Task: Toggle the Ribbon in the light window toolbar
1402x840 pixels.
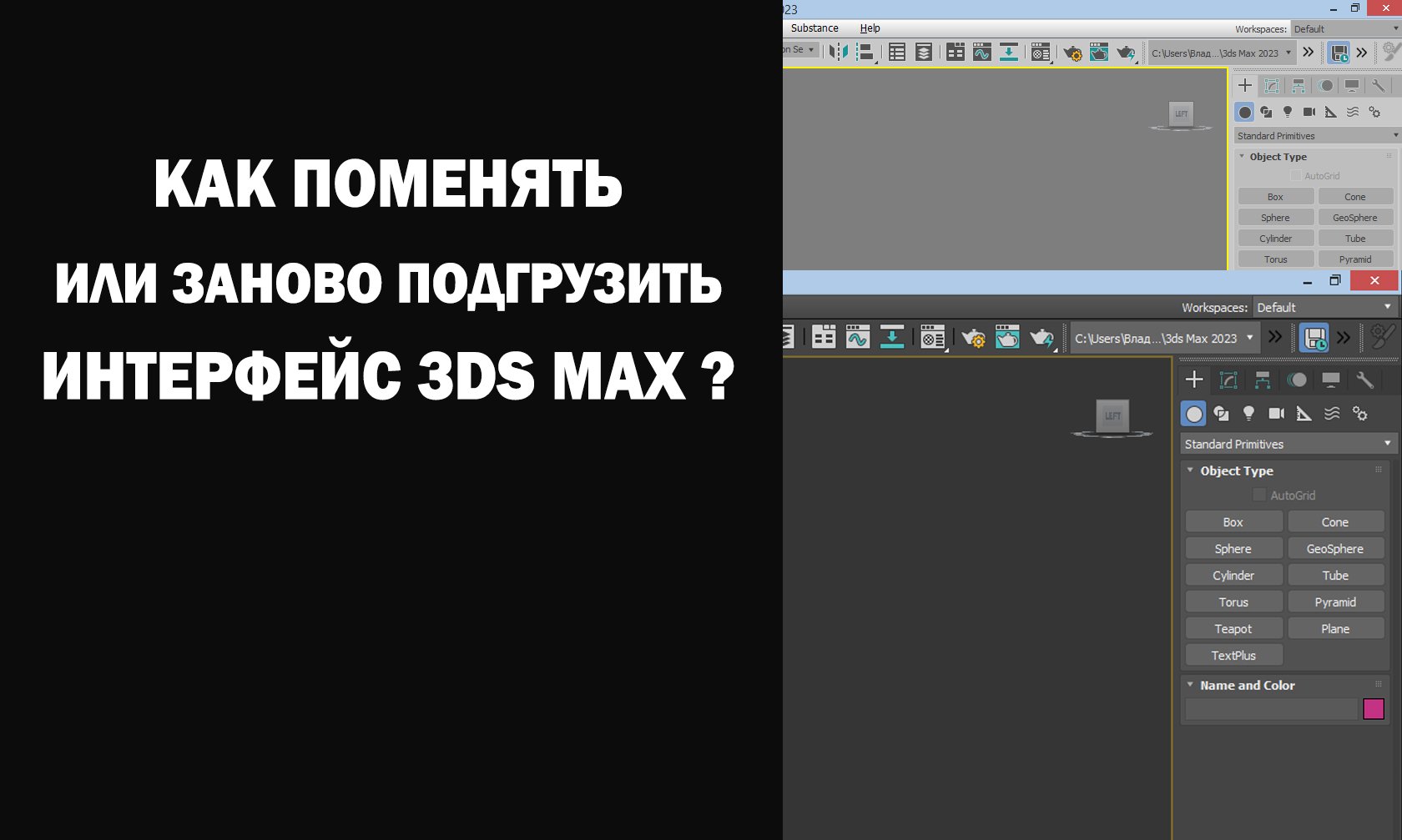Action: [956, 53]
